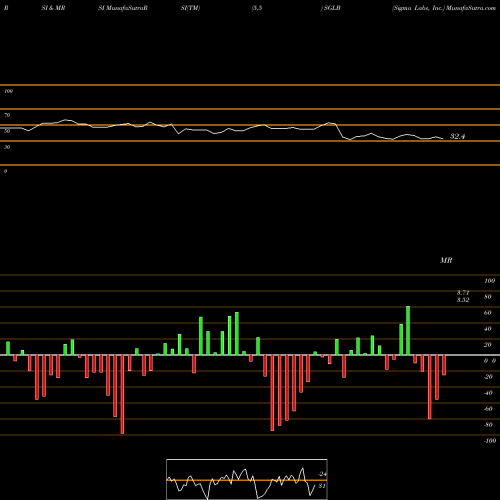This screenshot has height=500, width=500.
Task: Open the mini oscillator chart thumbnail at bottom
Action: (247, 479)
